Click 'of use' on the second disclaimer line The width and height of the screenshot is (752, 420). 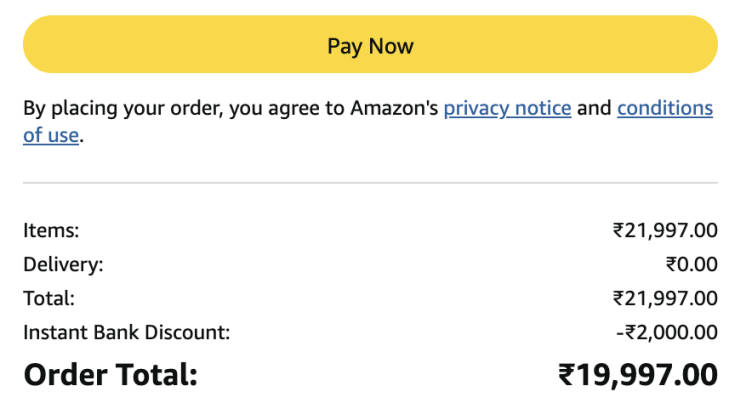click(50, 135)
